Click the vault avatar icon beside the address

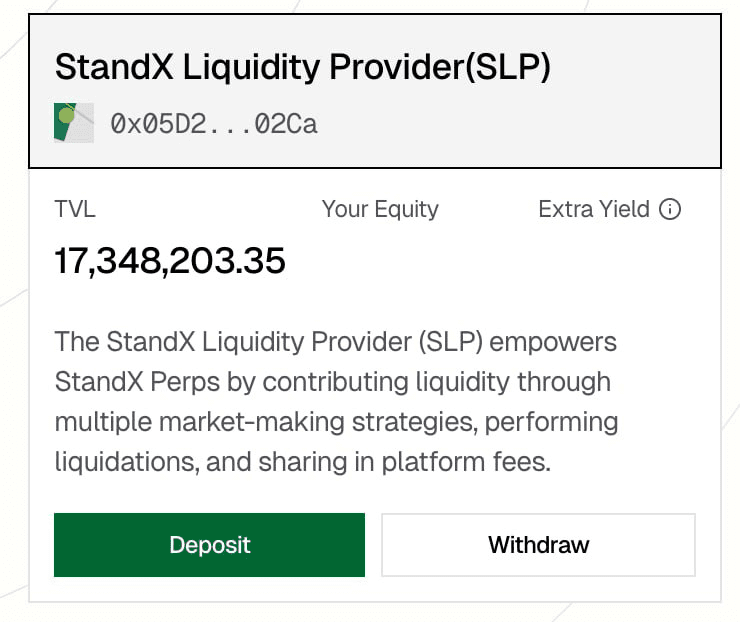tap(73, 123)
